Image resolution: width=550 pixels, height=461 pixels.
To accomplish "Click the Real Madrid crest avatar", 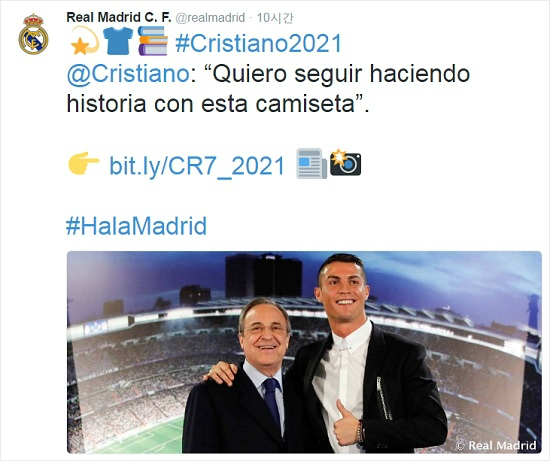I will click(x=33, y=34).
